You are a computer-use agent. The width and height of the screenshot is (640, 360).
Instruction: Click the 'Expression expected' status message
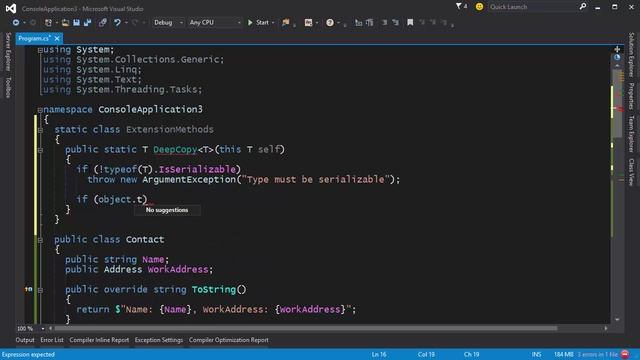coord(28,354)
